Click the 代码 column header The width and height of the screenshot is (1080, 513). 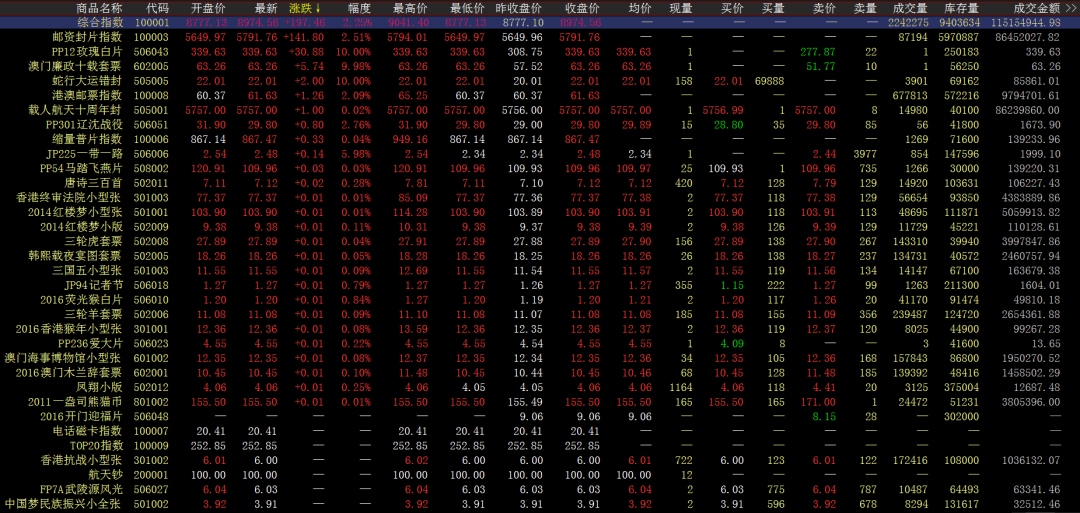click(x=157, y=8)
